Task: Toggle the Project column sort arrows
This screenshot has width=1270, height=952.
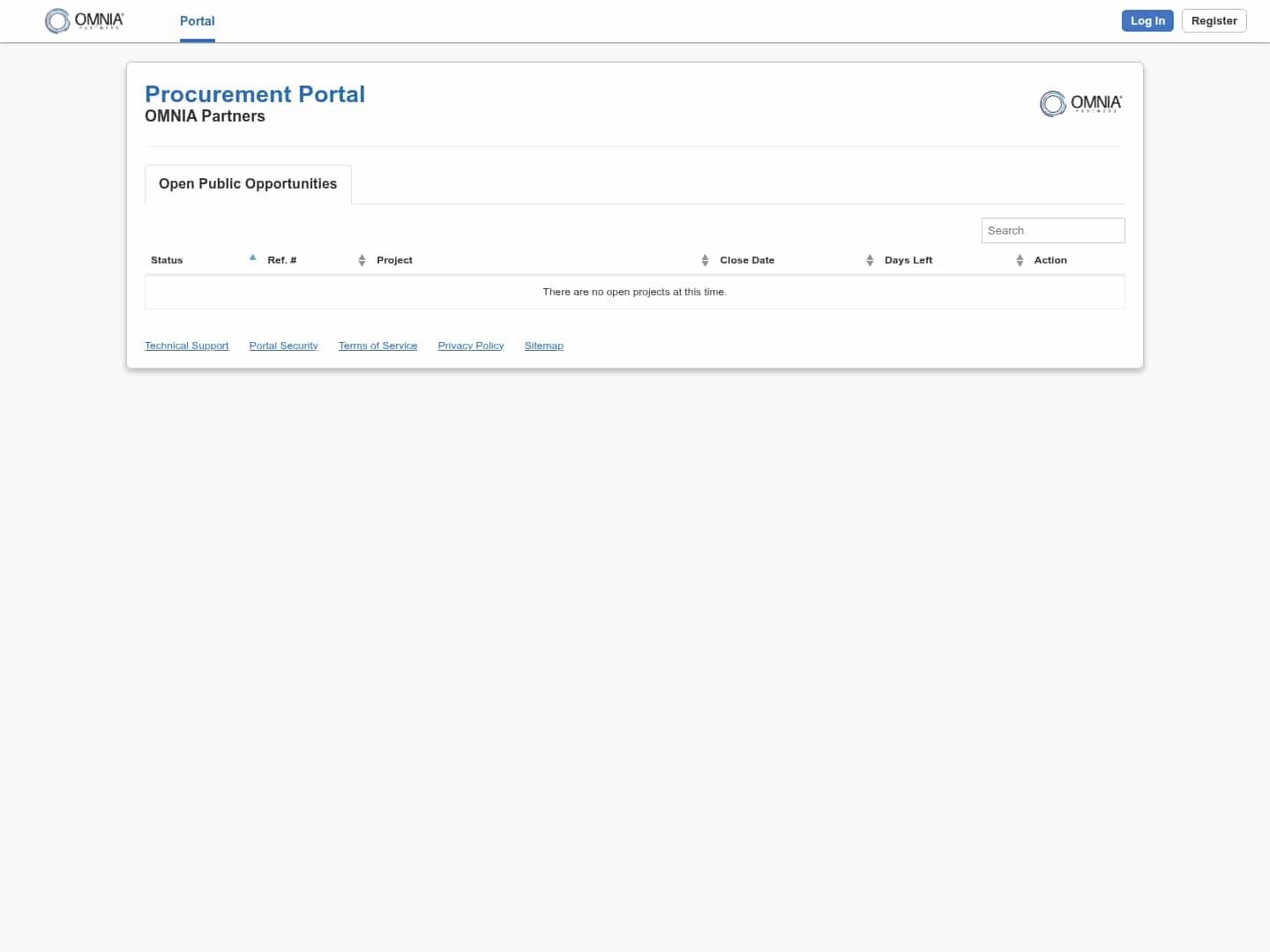Action: 705,260
